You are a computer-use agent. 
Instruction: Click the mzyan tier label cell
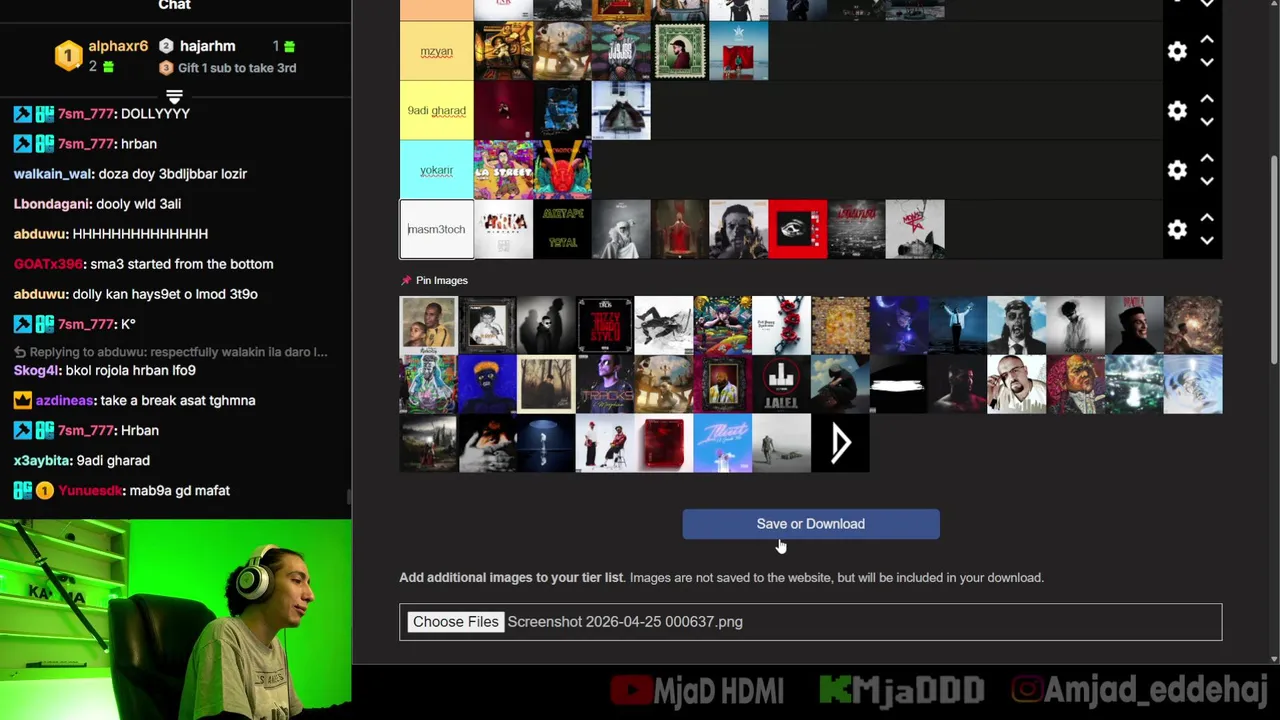pos(436,51)
